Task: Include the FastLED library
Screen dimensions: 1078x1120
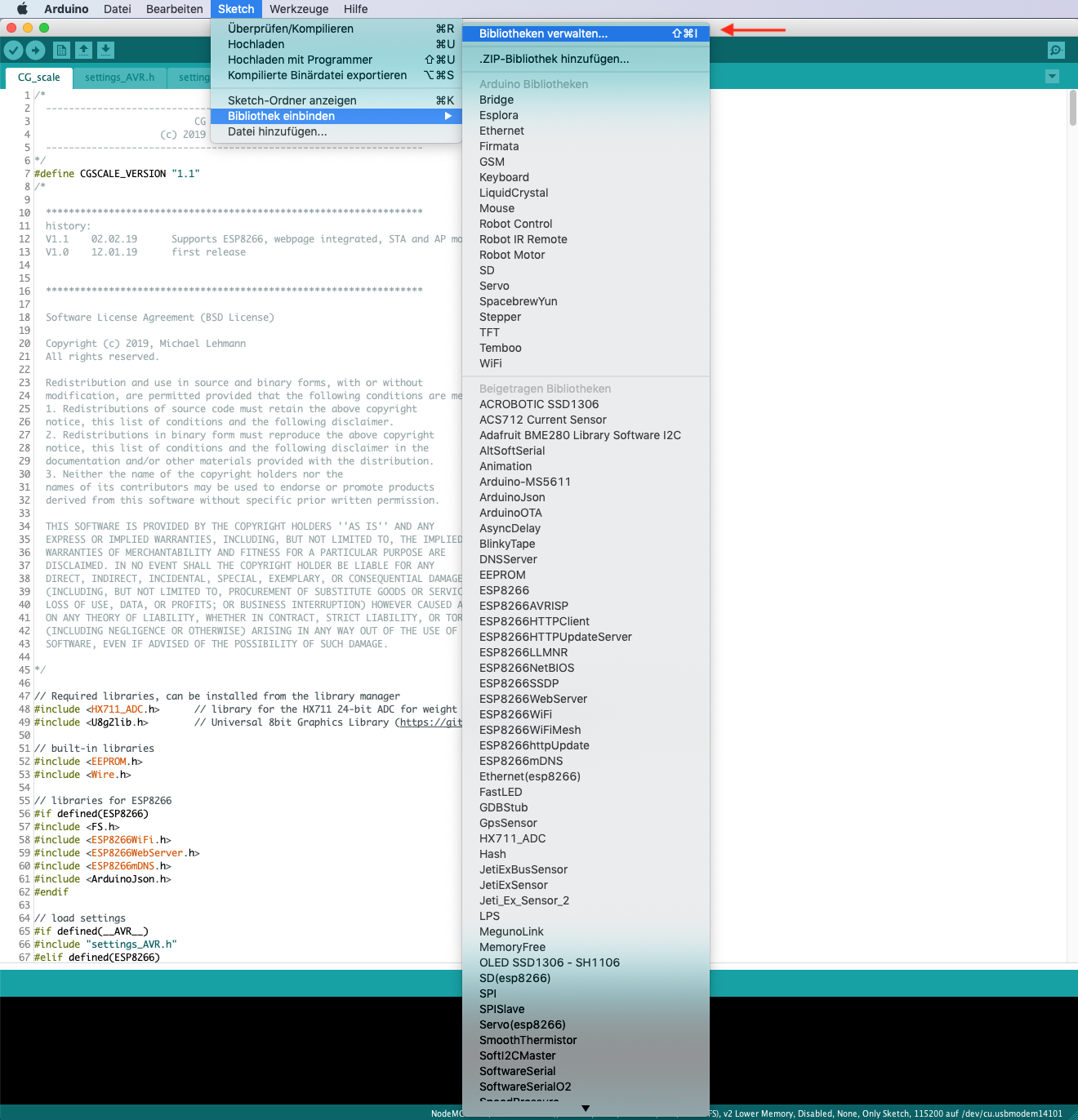Action: (x=586, y=792)
